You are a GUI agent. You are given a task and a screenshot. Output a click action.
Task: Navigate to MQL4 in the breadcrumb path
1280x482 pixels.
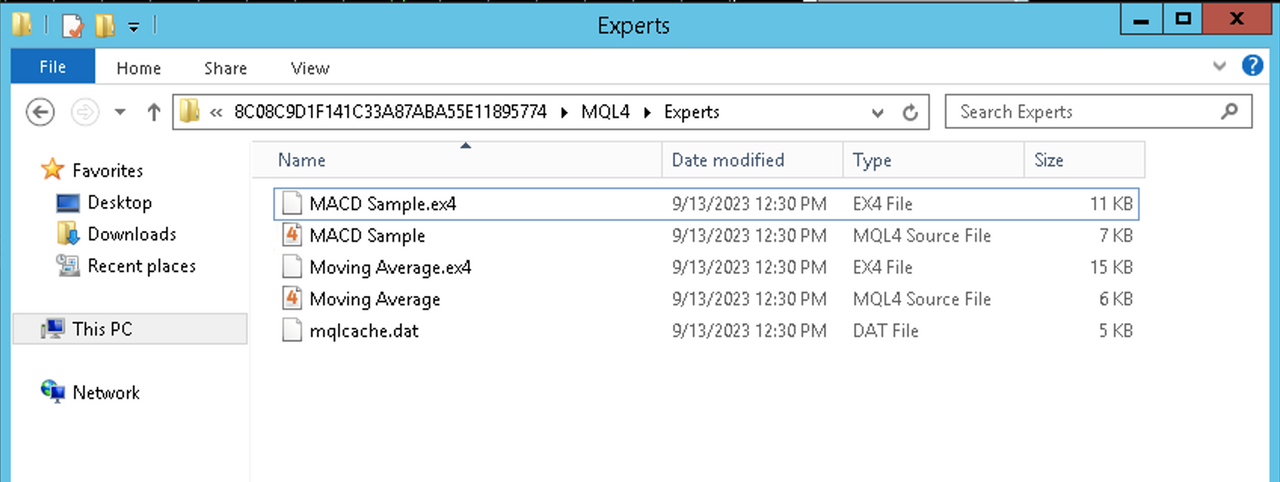[605, 112]
